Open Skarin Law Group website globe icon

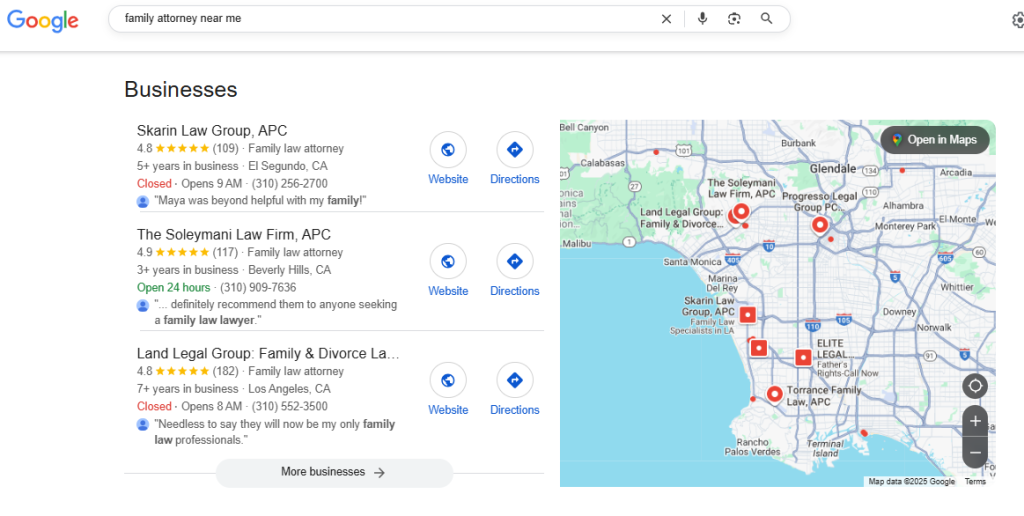coord(448,150)
